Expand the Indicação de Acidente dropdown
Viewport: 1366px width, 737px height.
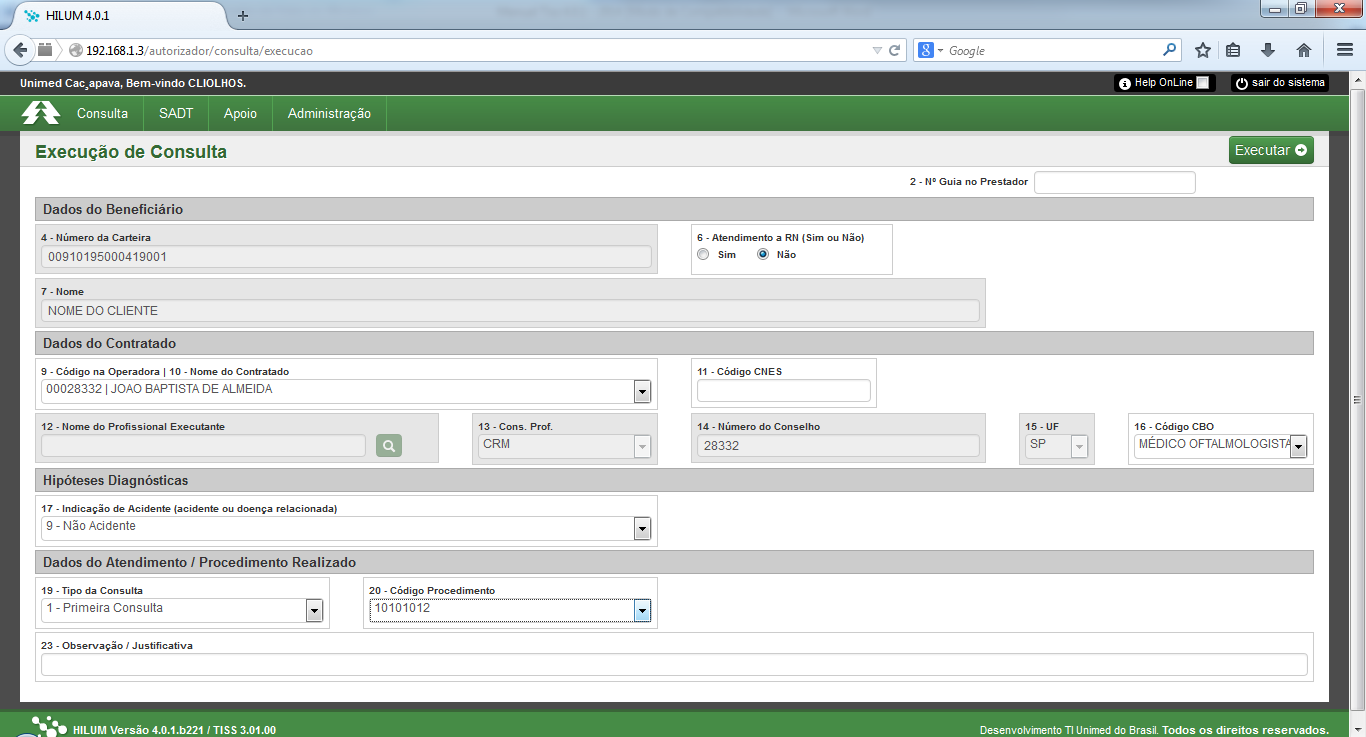(x=642, y=528)
